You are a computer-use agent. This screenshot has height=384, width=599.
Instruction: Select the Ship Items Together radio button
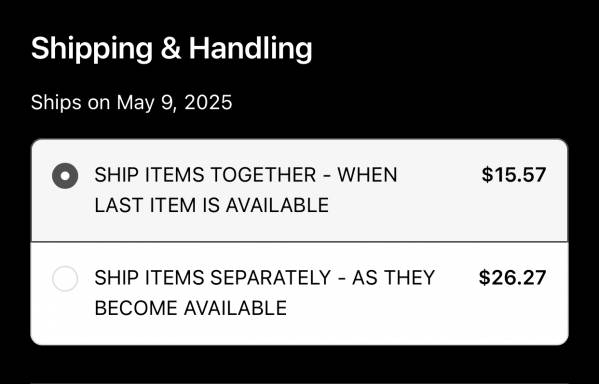[65, 176]
